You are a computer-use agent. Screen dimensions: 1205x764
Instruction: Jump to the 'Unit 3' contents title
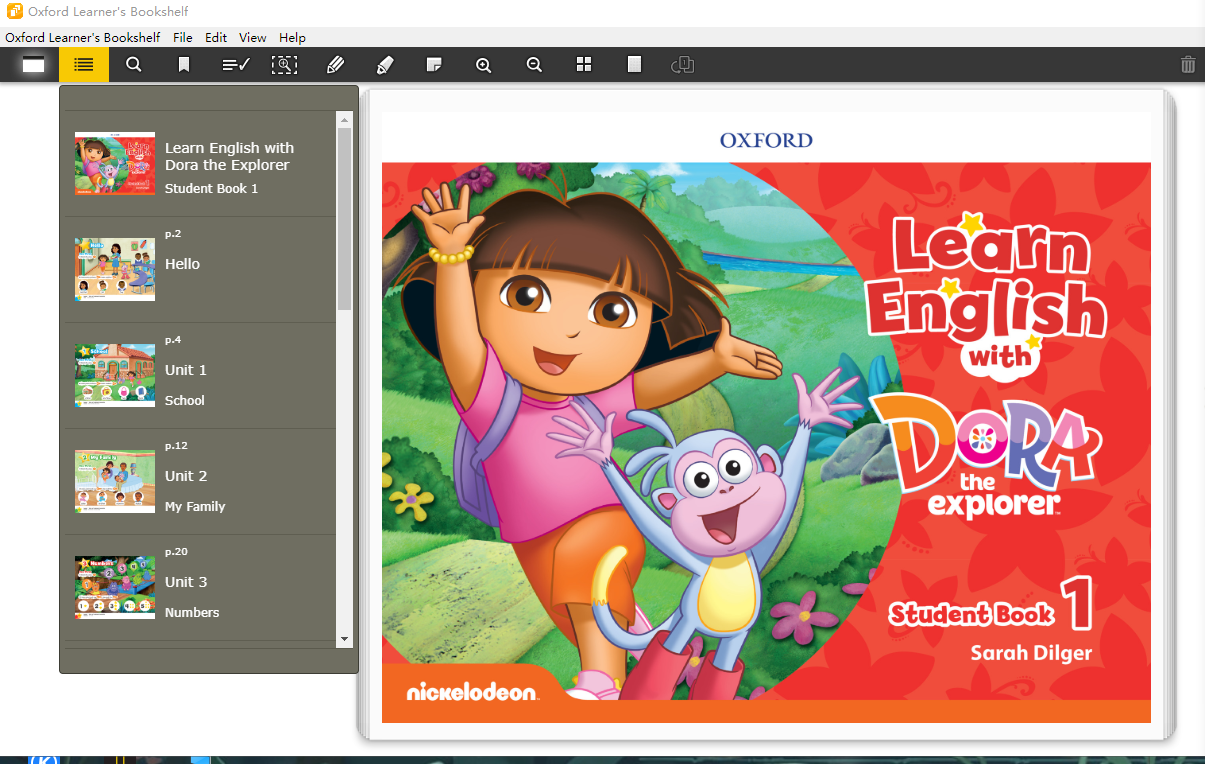pyautogui.click(x=186, y=582)
